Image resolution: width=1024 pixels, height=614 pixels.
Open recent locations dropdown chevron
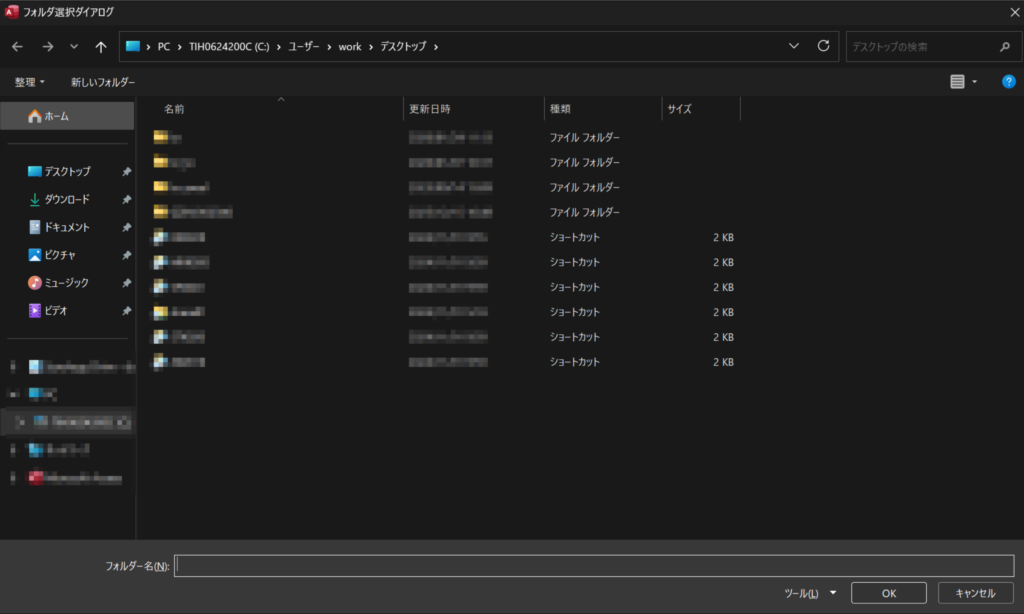74,47
